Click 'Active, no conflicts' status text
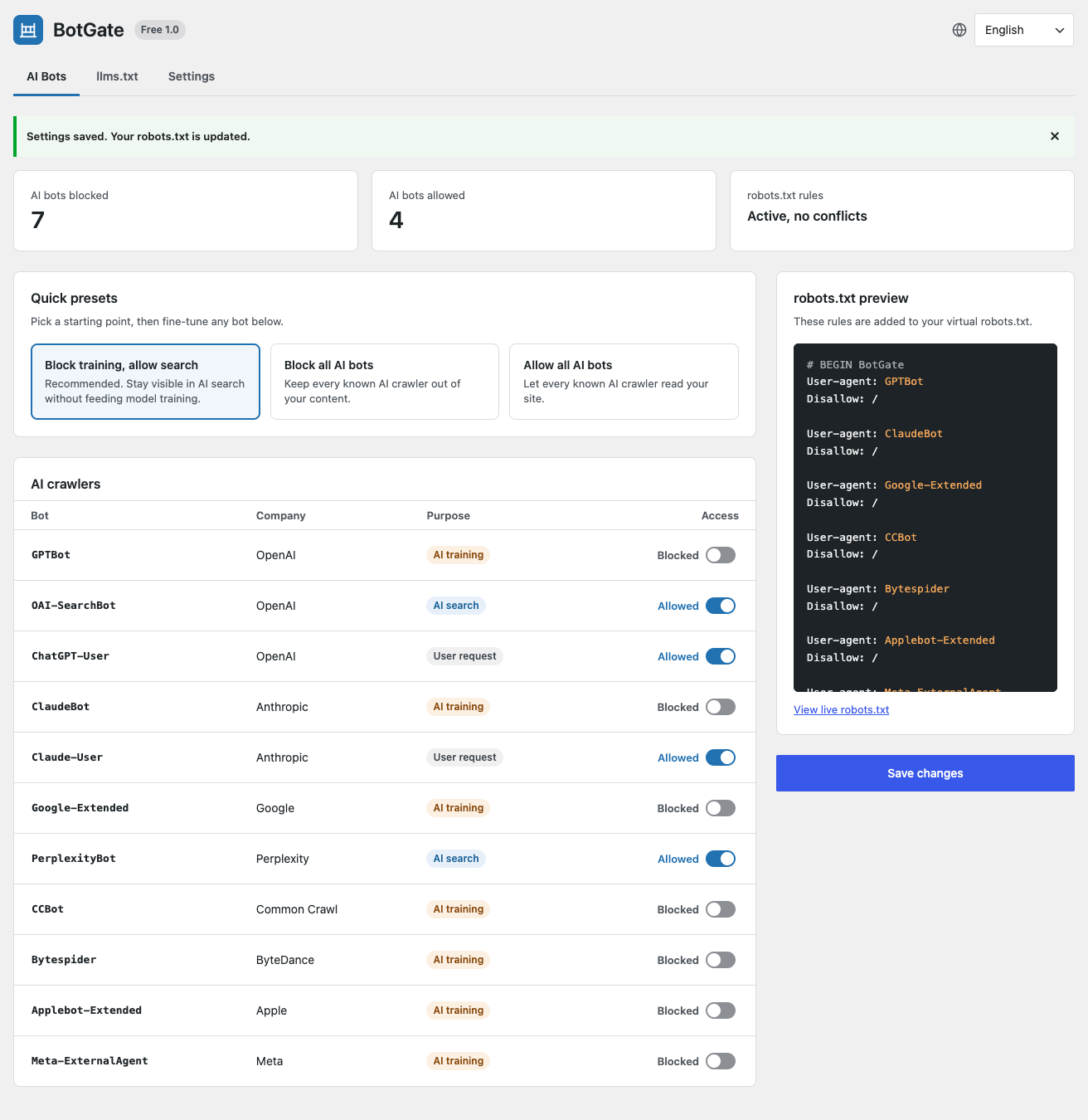Viewport: 1088px width, 1120px height. click(807, 217)
